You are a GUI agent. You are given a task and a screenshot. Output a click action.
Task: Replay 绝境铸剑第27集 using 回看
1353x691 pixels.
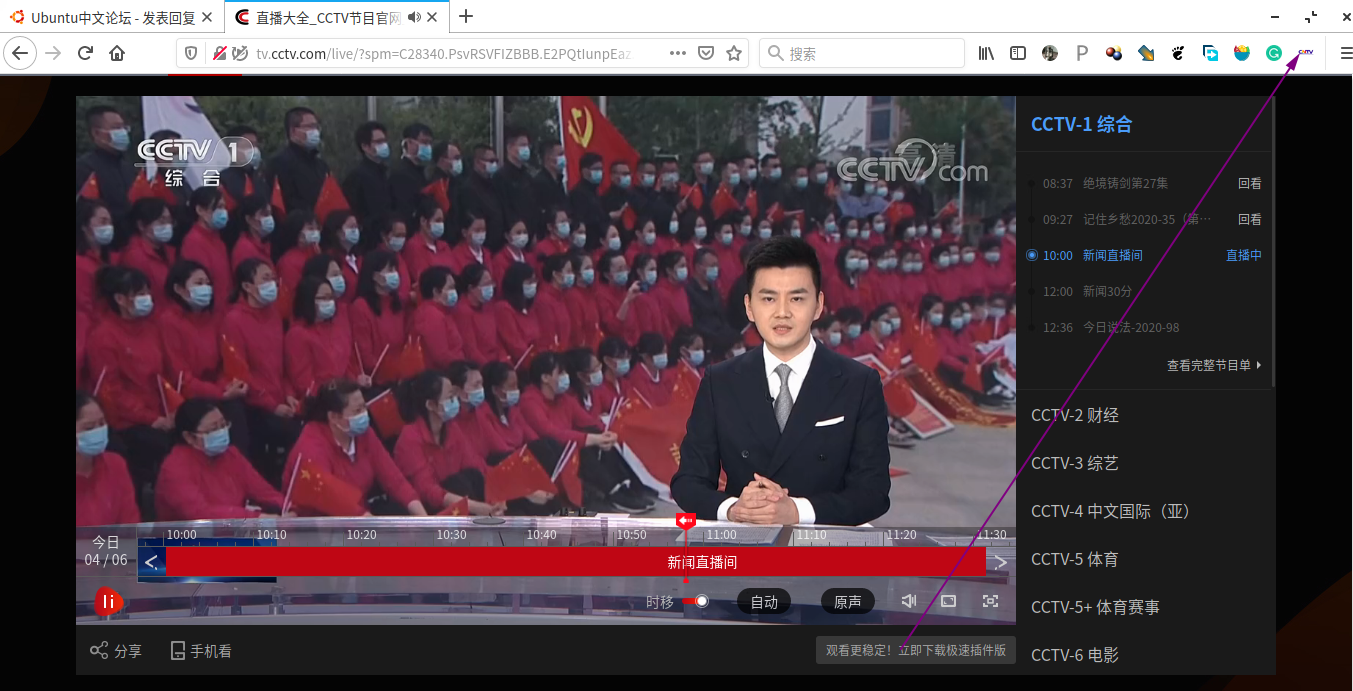click(x=1250, y=184)
